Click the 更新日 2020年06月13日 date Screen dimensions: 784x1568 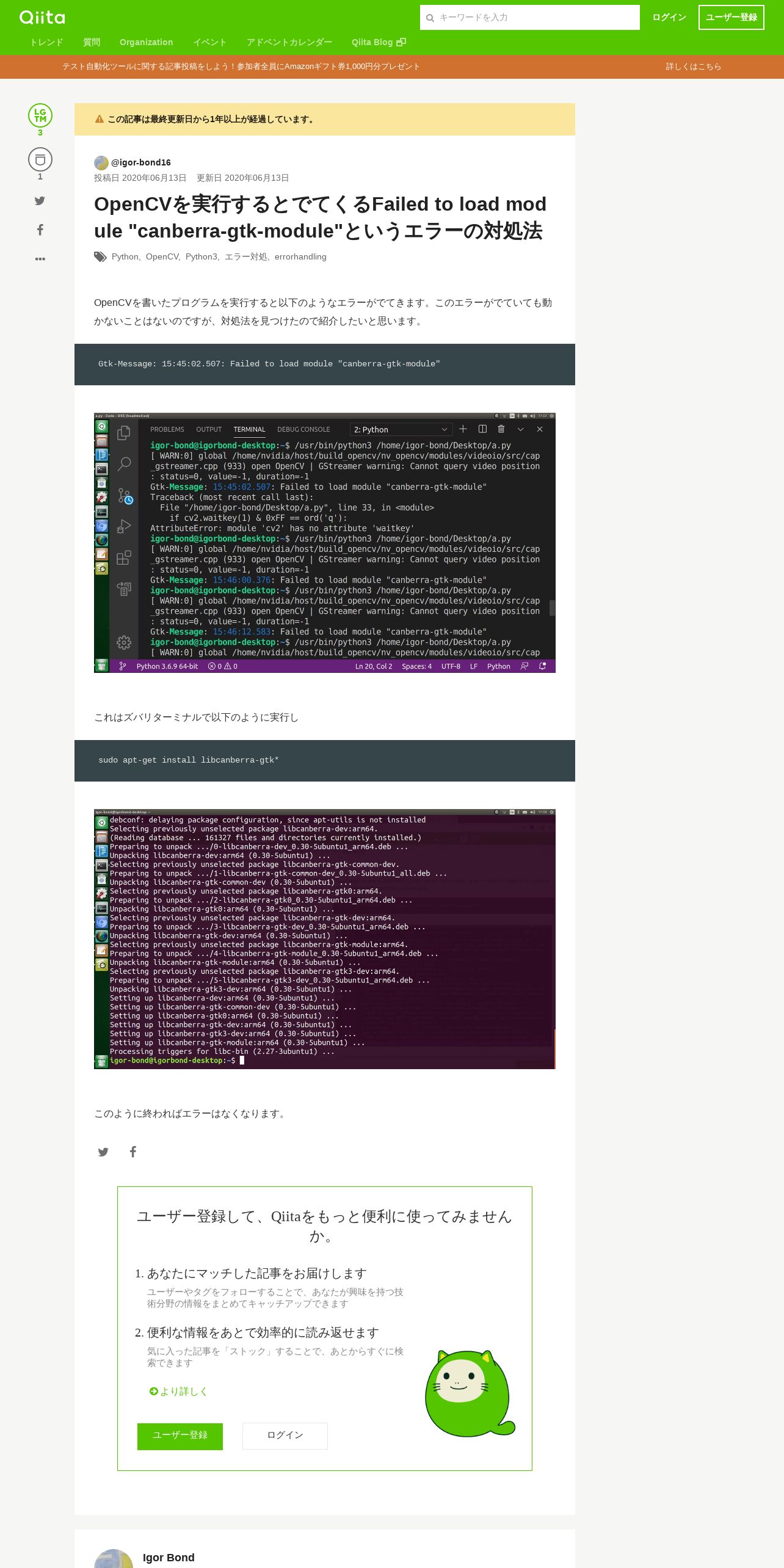coord(242,178)
